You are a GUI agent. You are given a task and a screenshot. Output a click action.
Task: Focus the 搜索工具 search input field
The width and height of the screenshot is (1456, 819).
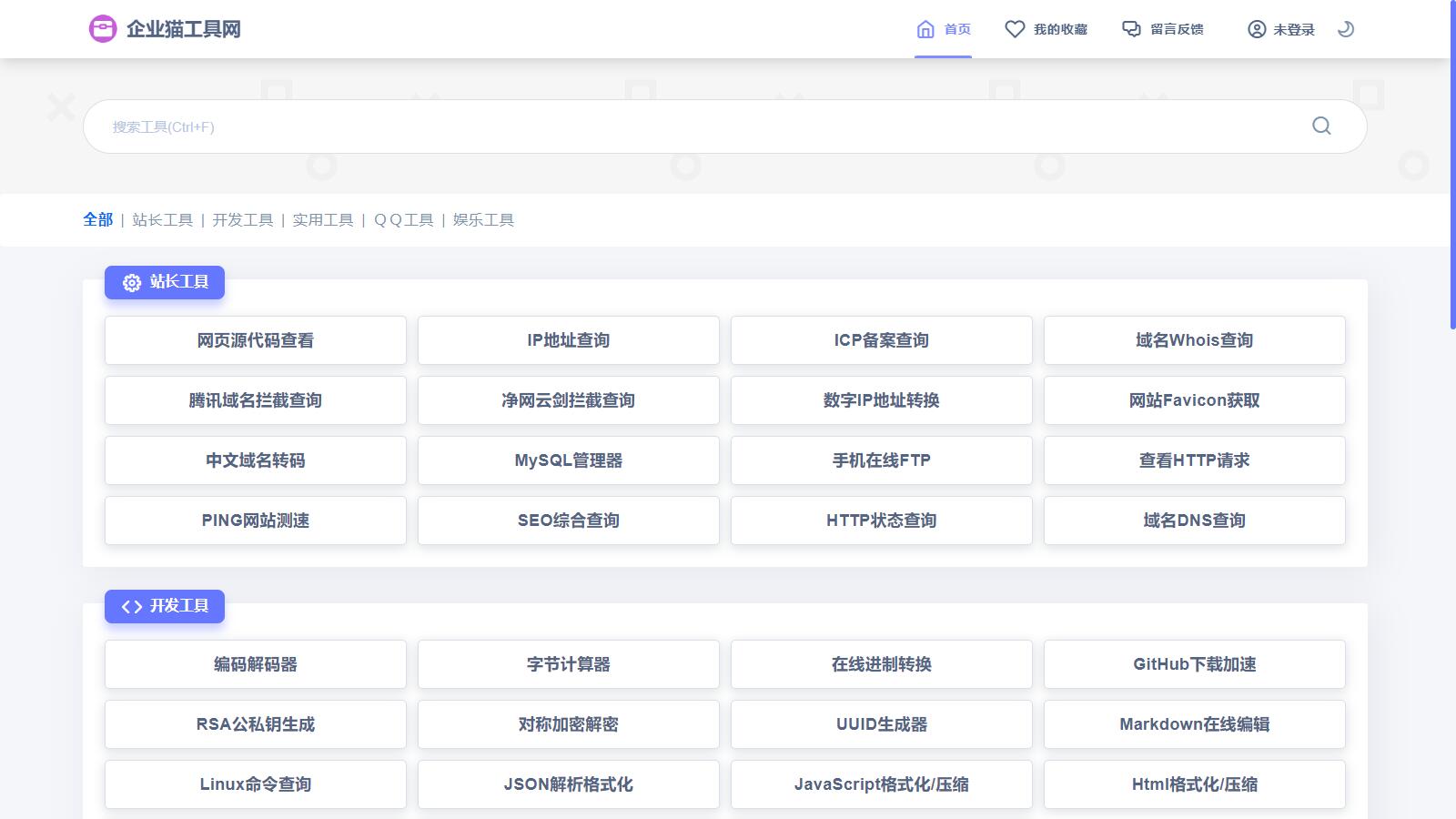[692, 126]
